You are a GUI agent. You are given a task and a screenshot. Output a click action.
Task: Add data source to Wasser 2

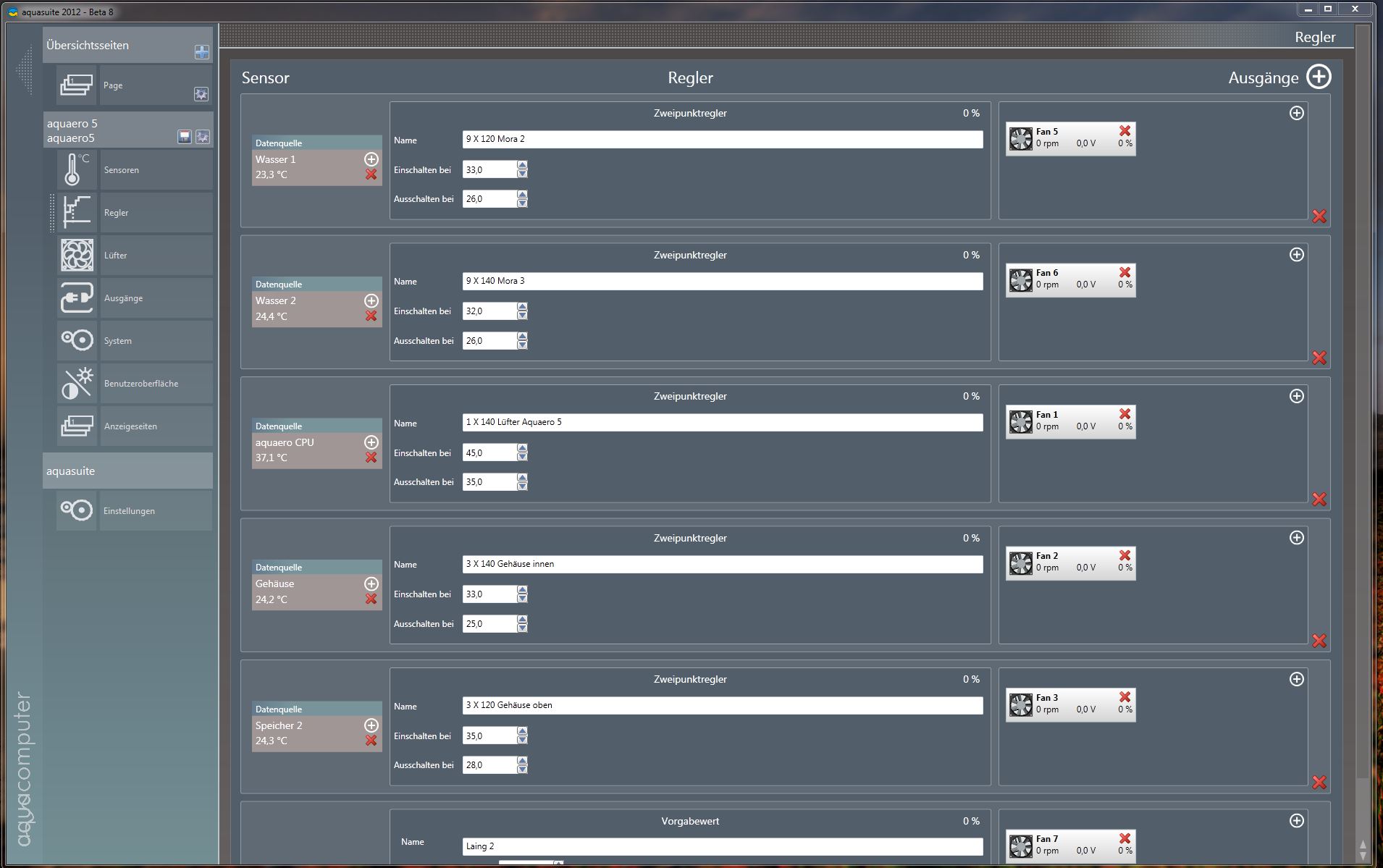[371, 300]
